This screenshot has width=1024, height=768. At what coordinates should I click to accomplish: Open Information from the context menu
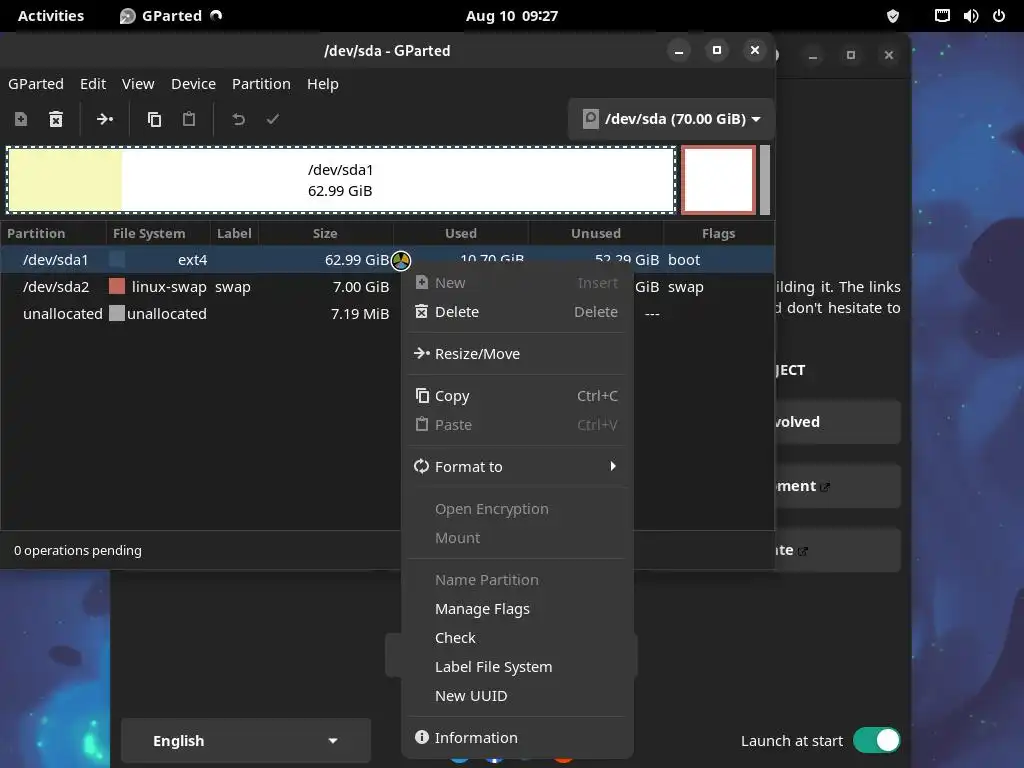coord(516,737)
